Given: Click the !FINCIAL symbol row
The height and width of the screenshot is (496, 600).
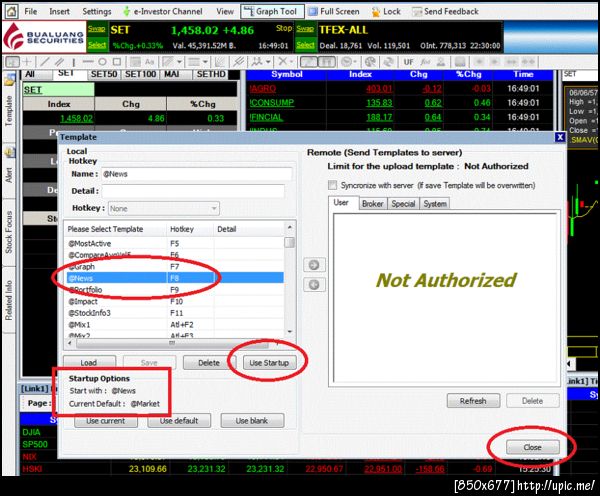Looking at the screenshot, I should (400, 117).
